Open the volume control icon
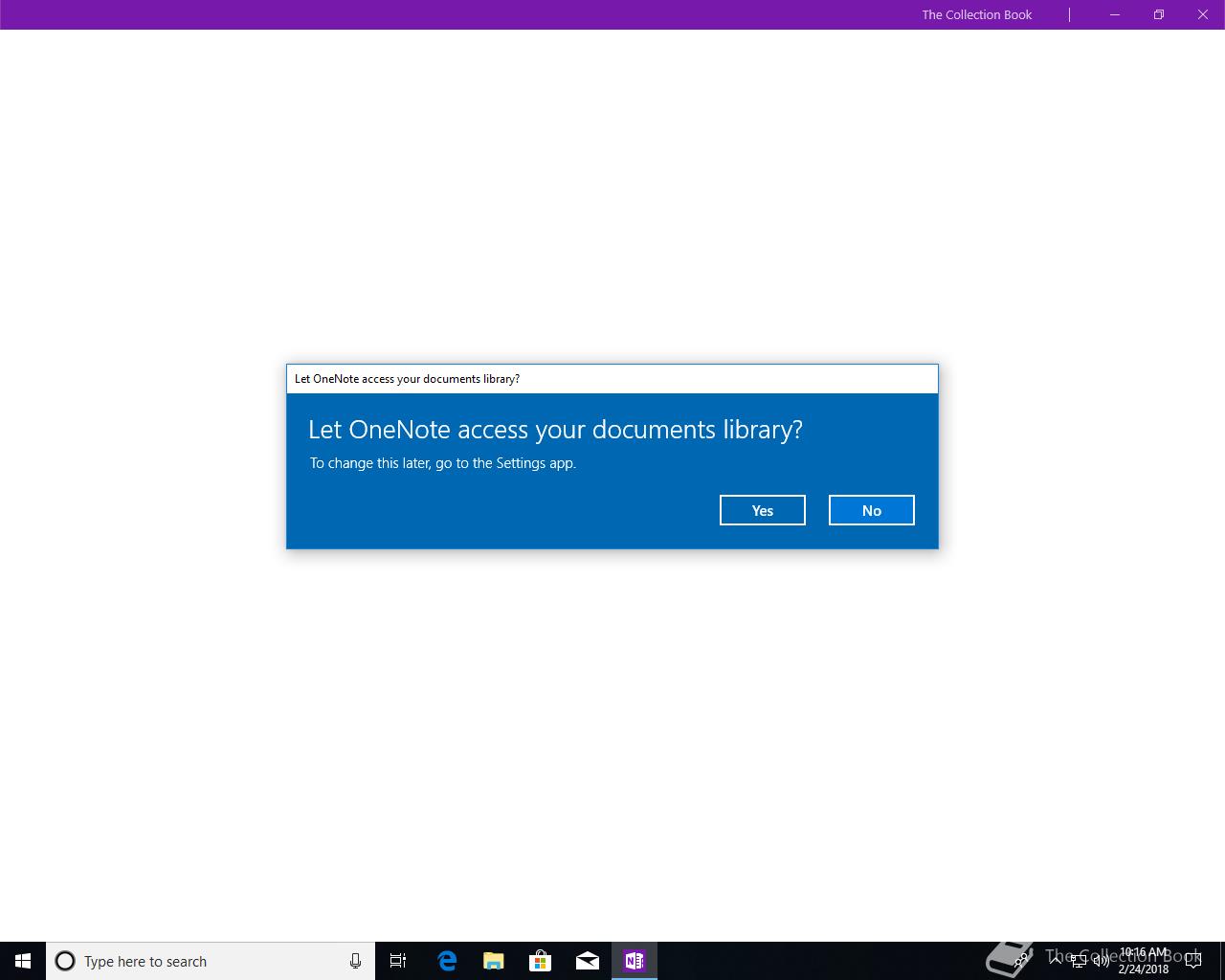This screenshot has width=1225, height=980. pos(1101,961)
